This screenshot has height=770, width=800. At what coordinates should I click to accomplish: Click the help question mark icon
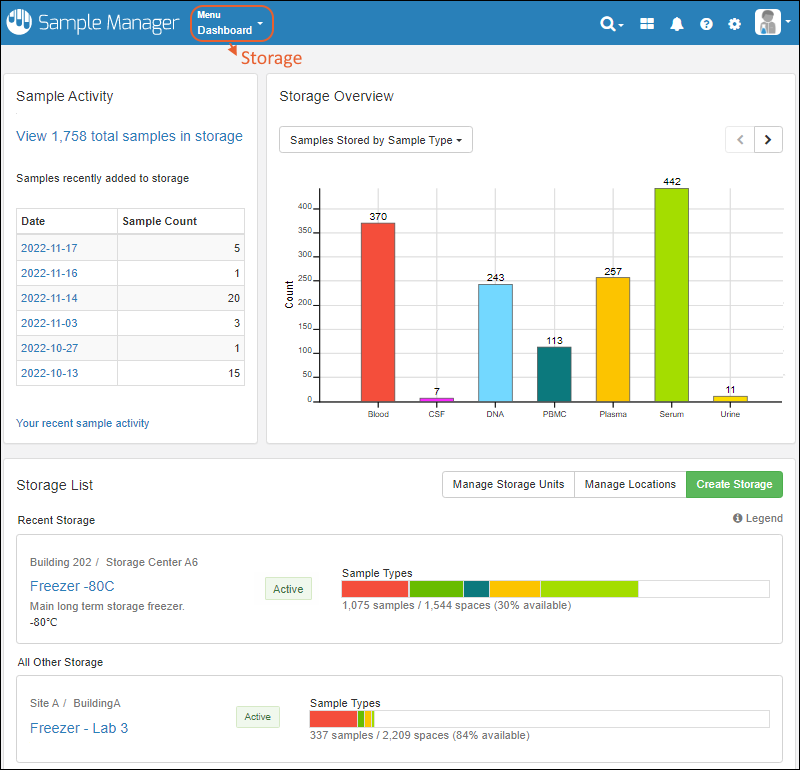[706, 24]
